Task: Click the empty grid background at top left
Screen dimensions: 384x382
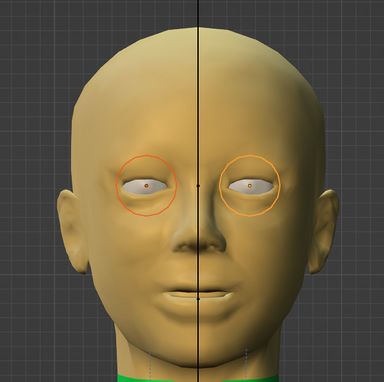Action: [33, 33]
